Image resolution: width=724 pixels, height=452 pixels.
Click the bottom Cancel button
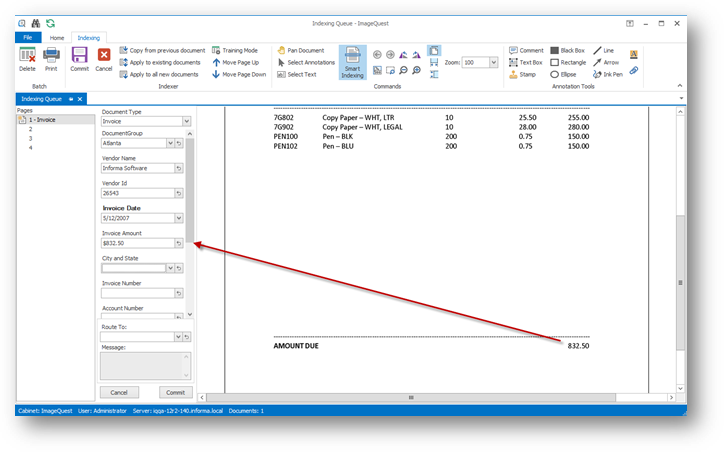[x=119, y=392]
